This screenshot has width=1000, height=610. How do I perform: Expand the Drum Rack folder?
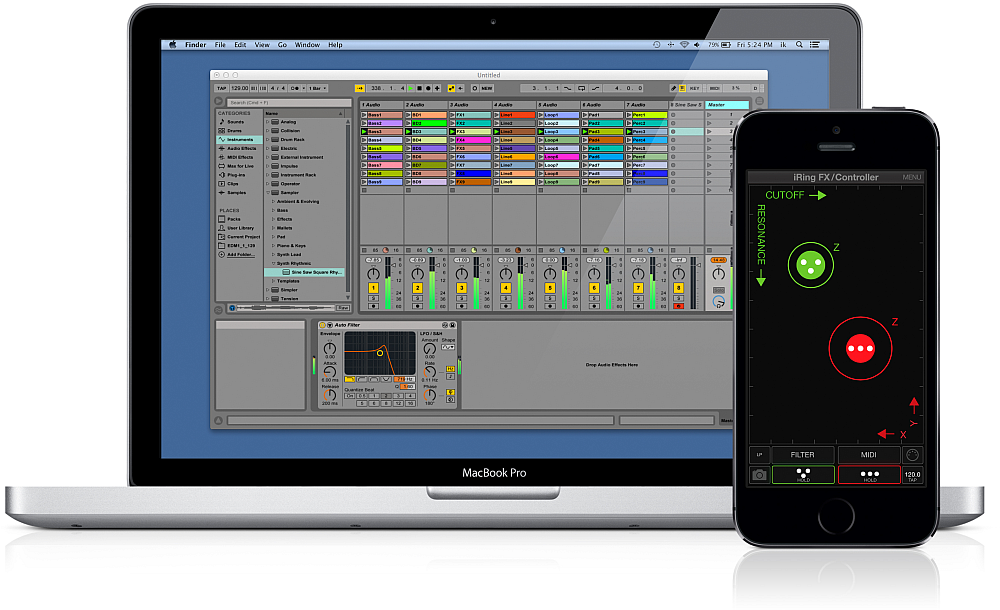pos(267,139)
